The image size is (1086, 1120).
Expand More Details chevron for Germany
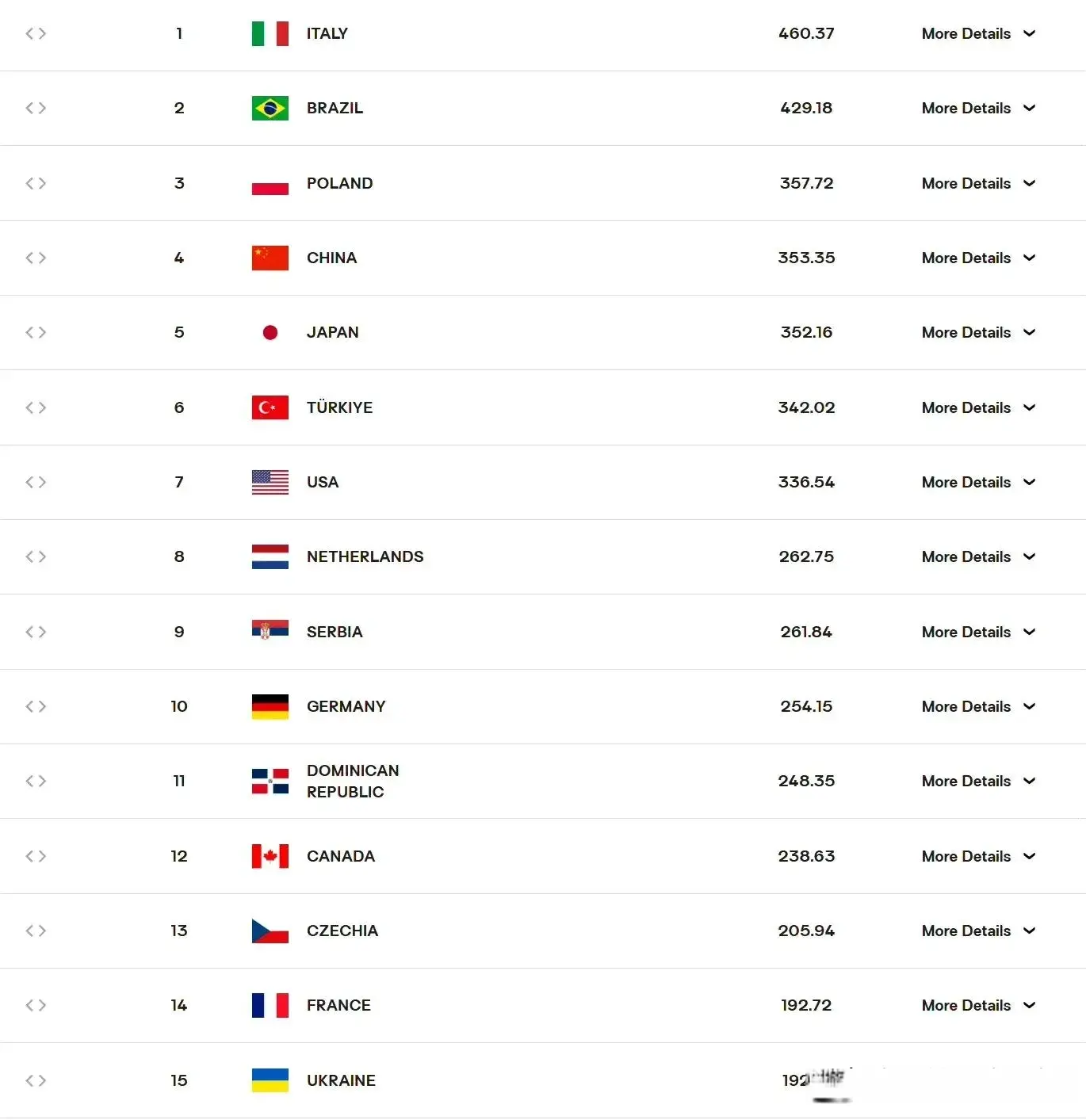(x=1029, y=706)
